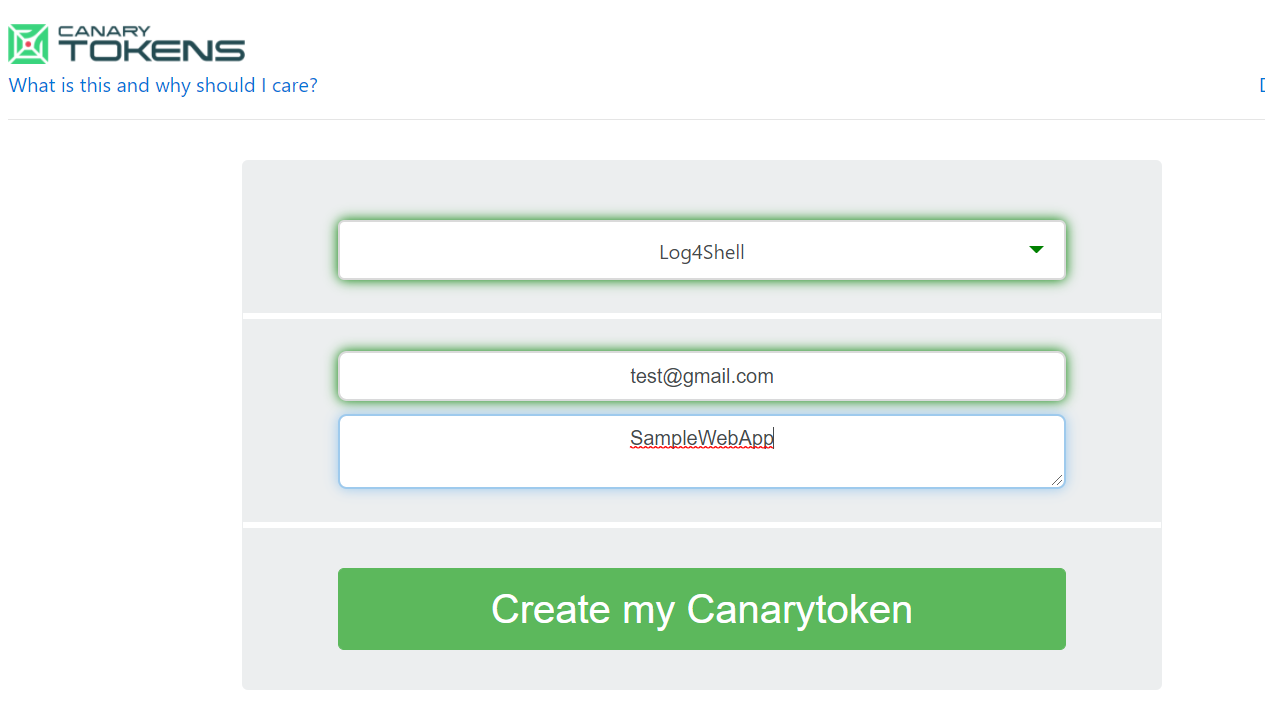Click the partially visible link at top right

point(1261,85)
